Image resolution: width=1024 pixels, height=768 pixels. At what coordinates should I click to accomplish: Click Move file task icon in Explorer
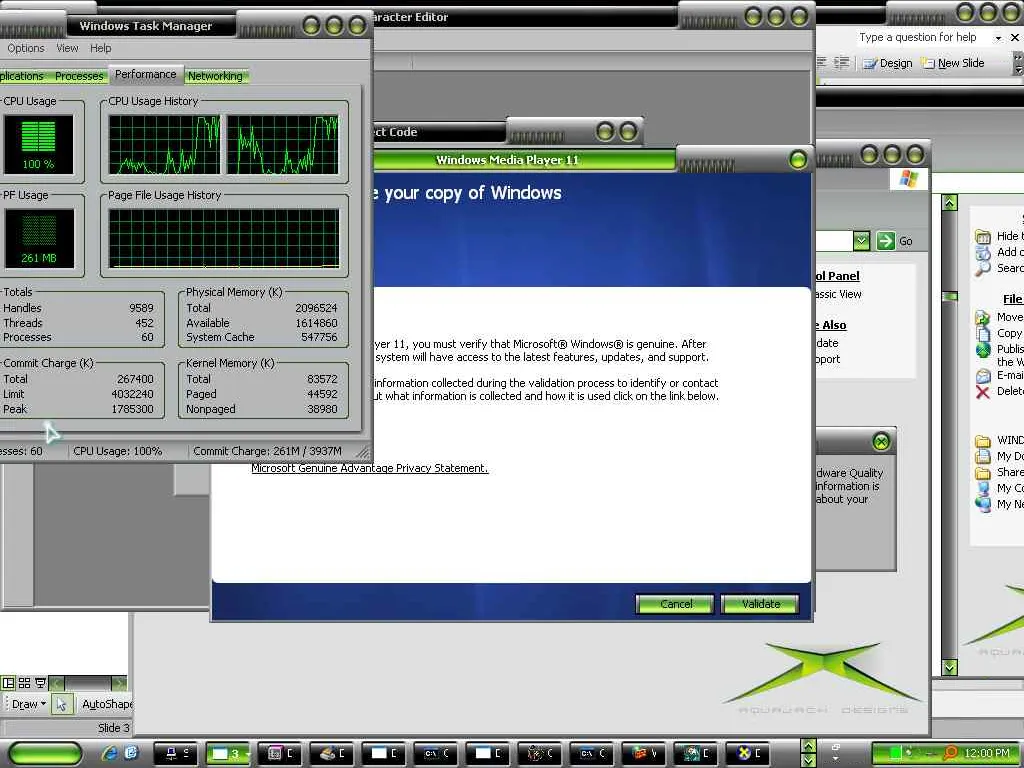click(x=983, y=317)
